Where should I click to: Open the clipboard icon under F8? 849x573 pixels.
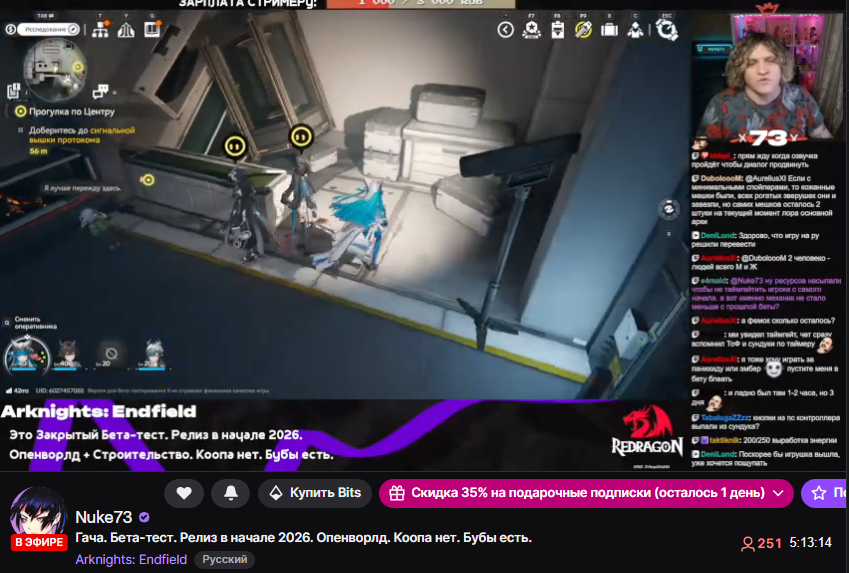coord(557,30)
